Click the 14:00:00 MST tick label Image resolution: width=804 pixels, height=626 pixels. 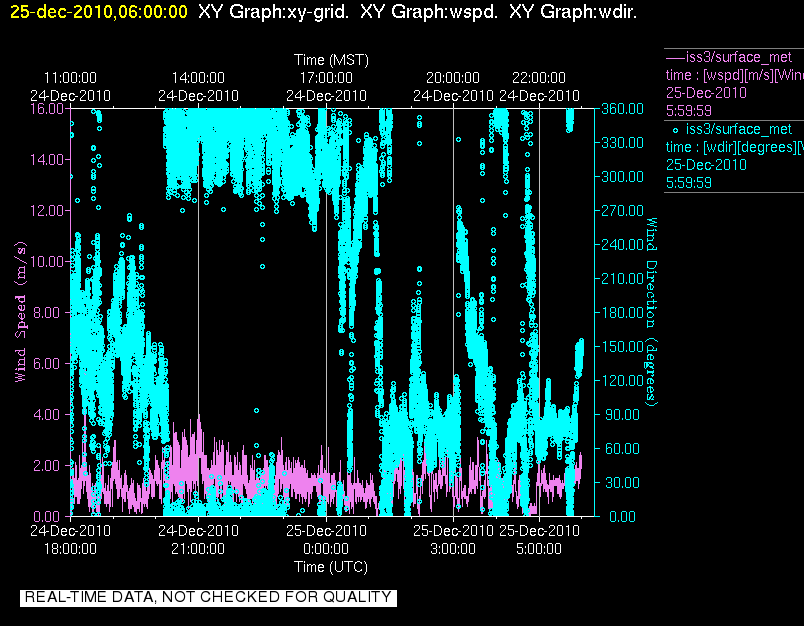coord(198,78)
